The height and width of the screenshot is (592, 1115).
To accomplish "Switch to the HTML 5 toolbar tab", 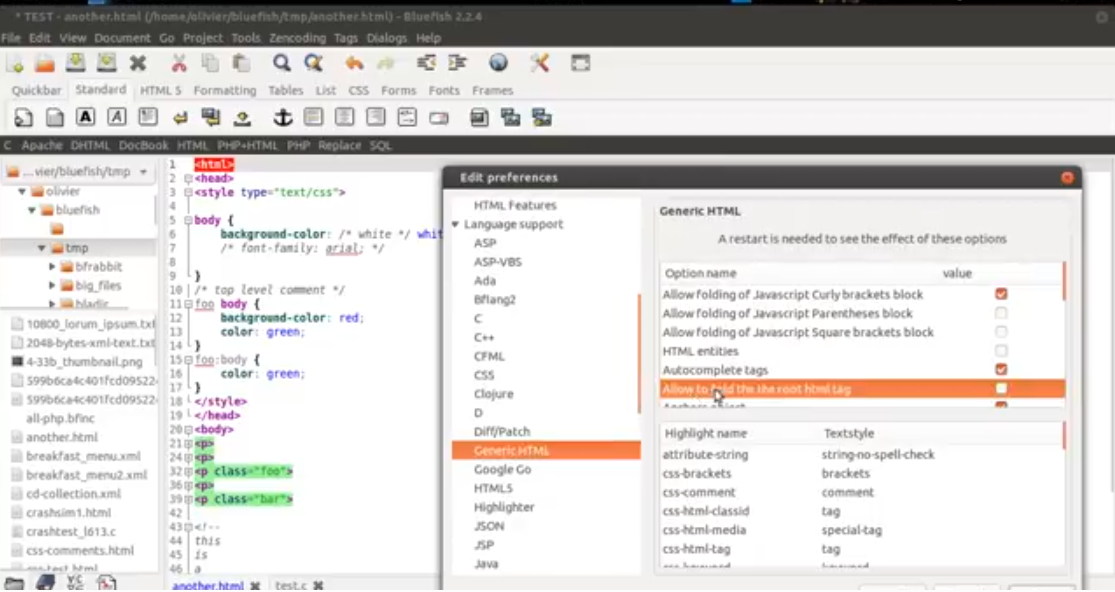I will 160,90.
